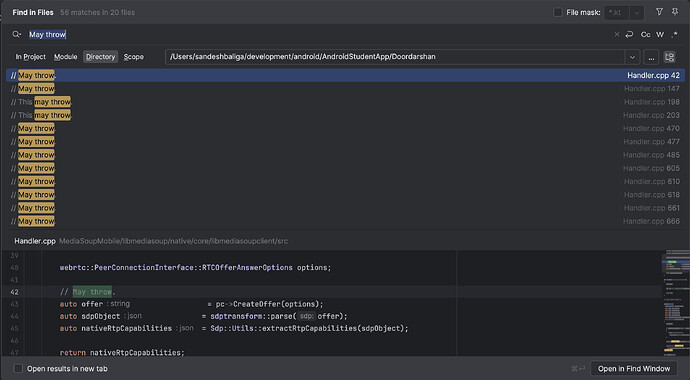The width and height of the screenshot is (690, 380).
Task: Click the filter search results icon
Action: (x=659, y=12)
